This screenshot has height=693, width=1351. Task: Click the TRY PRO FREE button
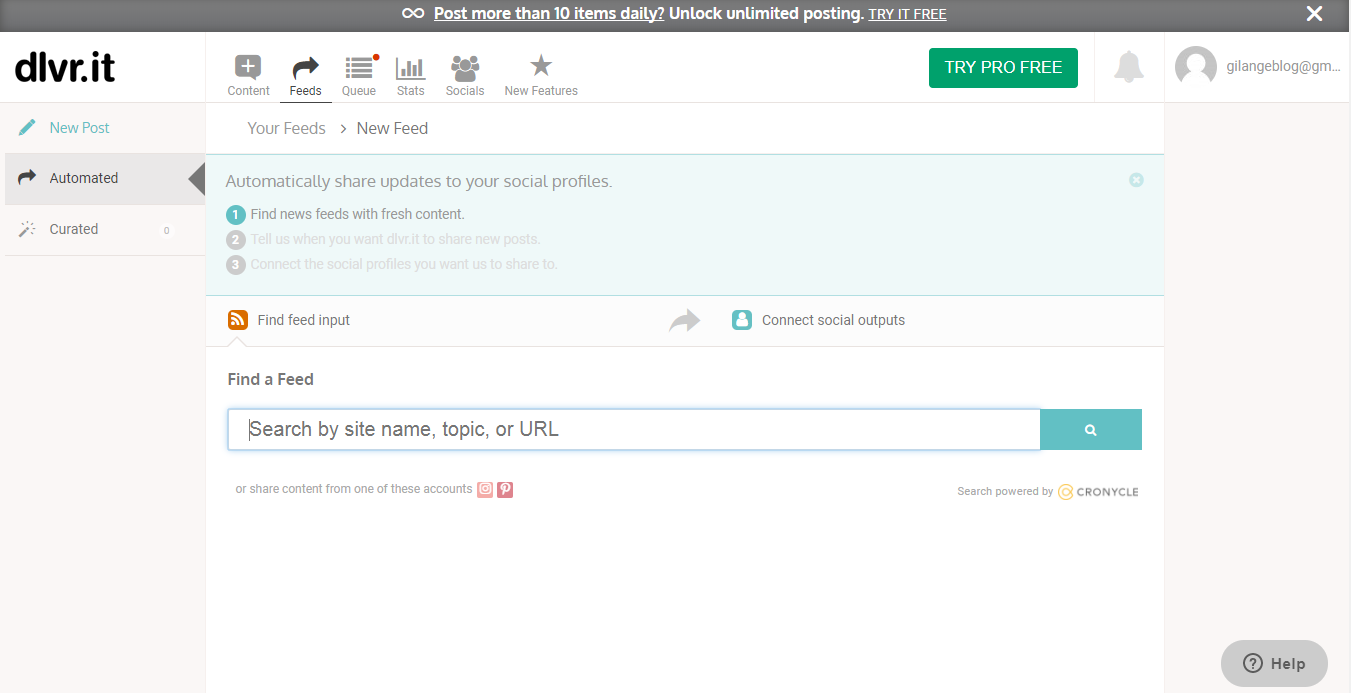[1002, 67]
